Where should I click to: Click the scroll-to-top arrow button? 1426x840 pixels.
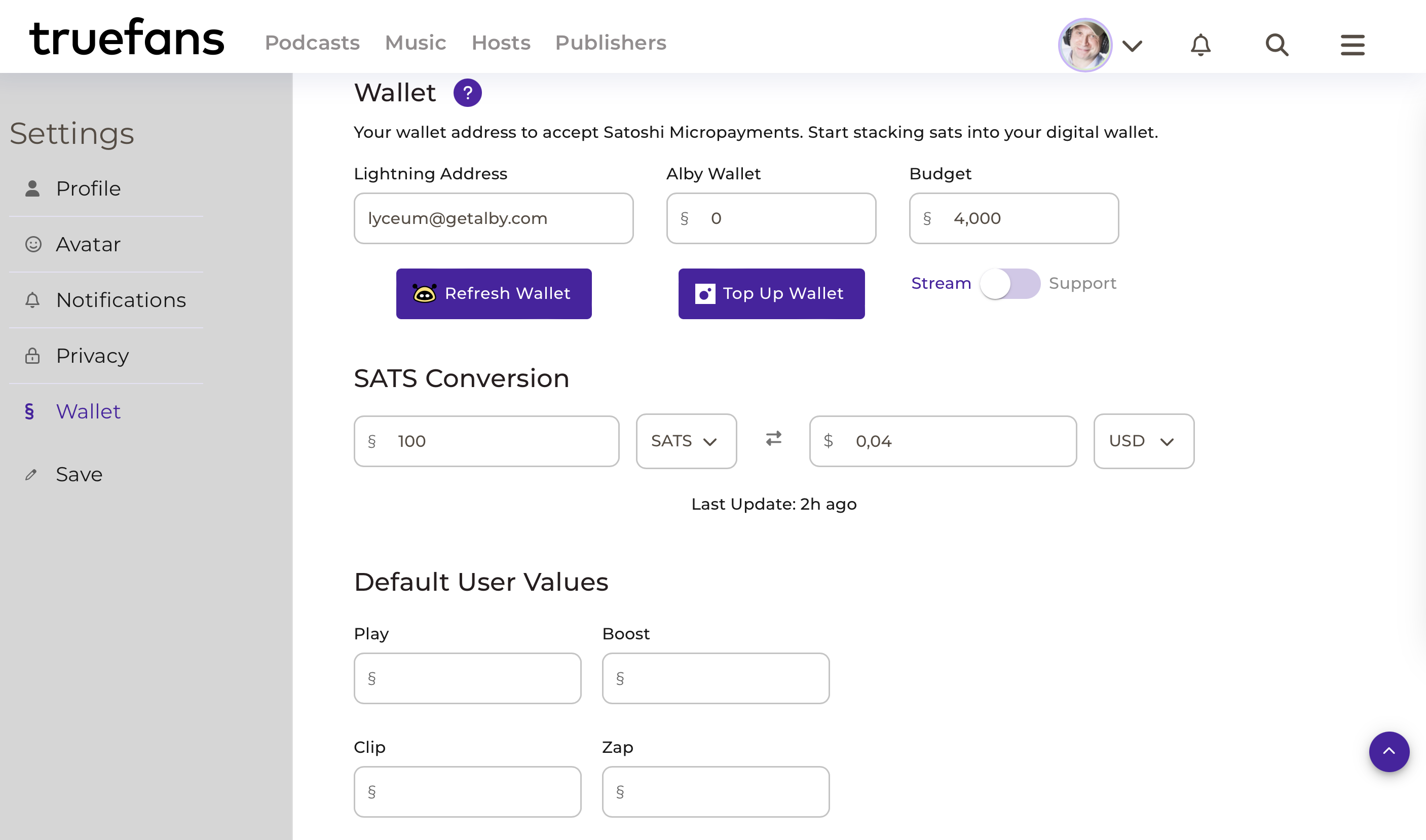pos(1389,751)
